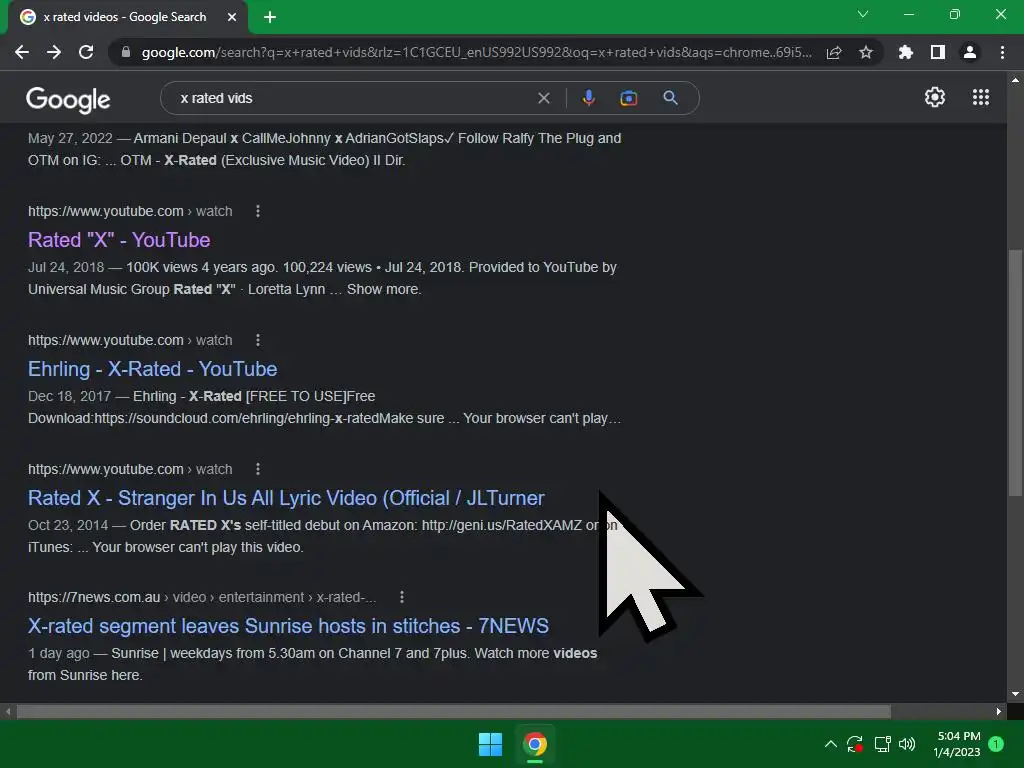Open the Google apps grid

click(x=981, y=97)
